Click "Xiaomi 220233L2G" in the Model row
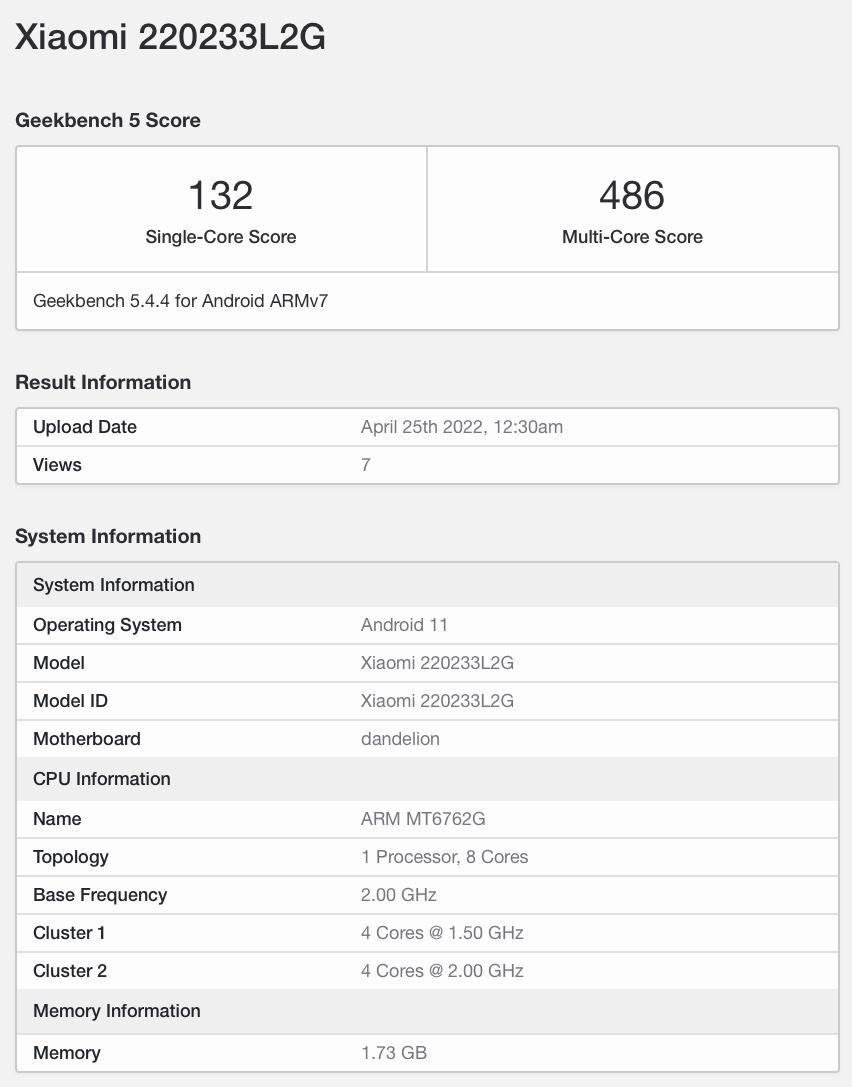 pyautogui.click(x=437, y=663)
